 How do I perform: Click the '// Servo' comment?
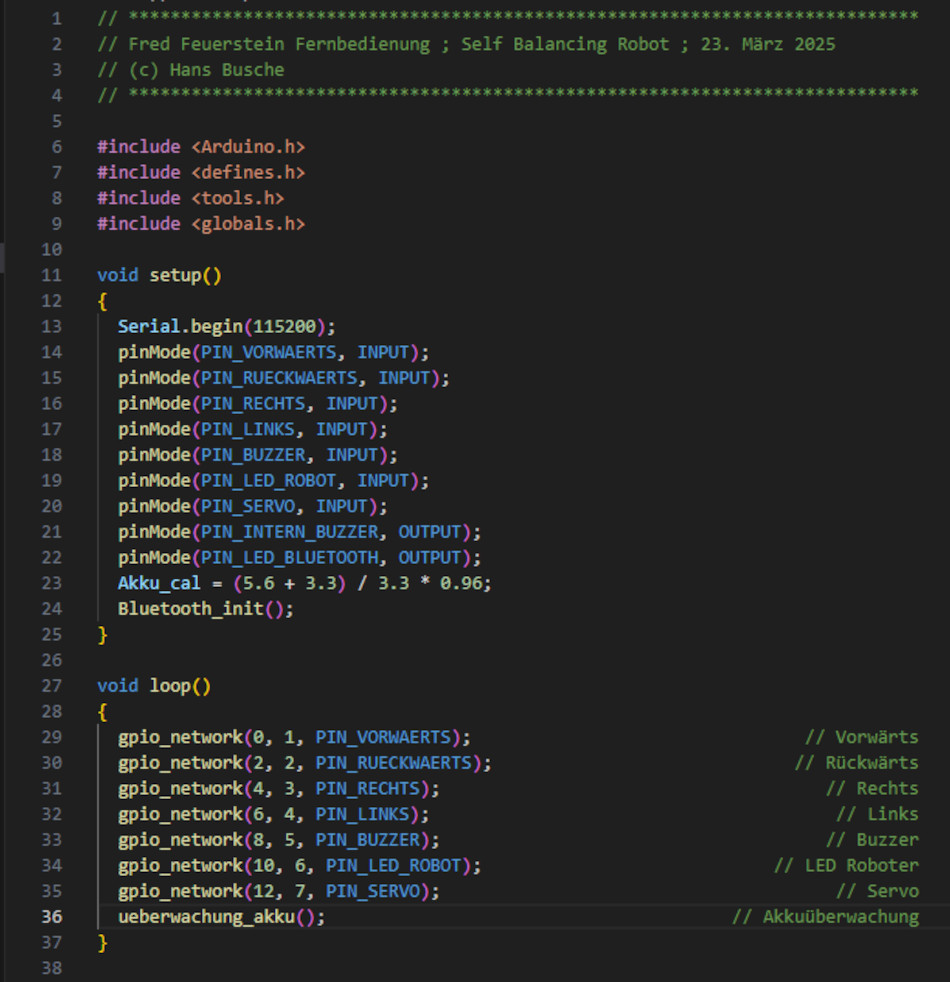pyautogui.click(x=877, y=891)
